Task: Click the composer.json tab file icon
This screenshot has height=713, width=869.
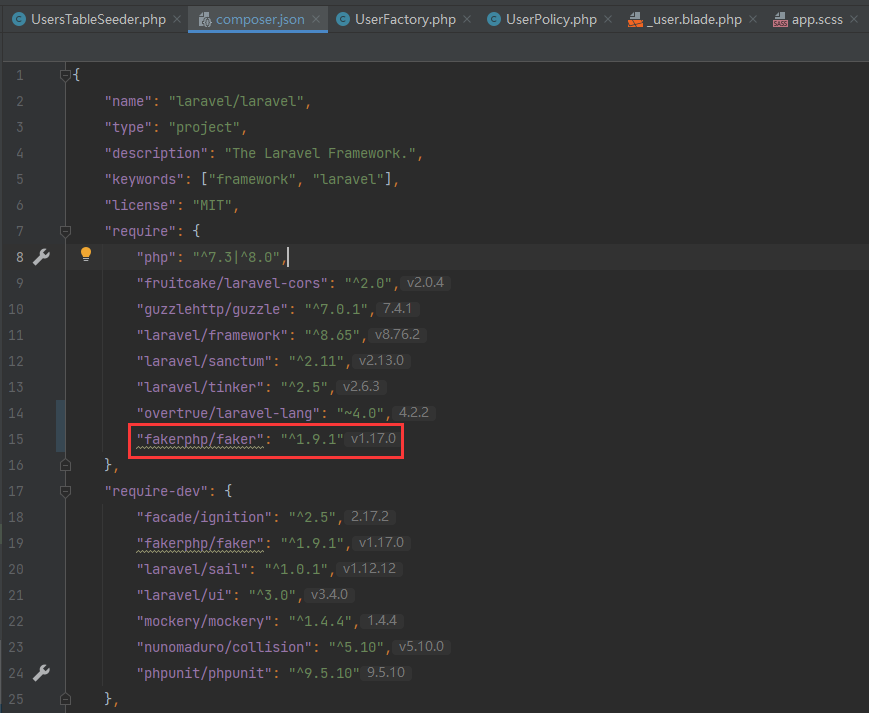Action: point(205,20)
